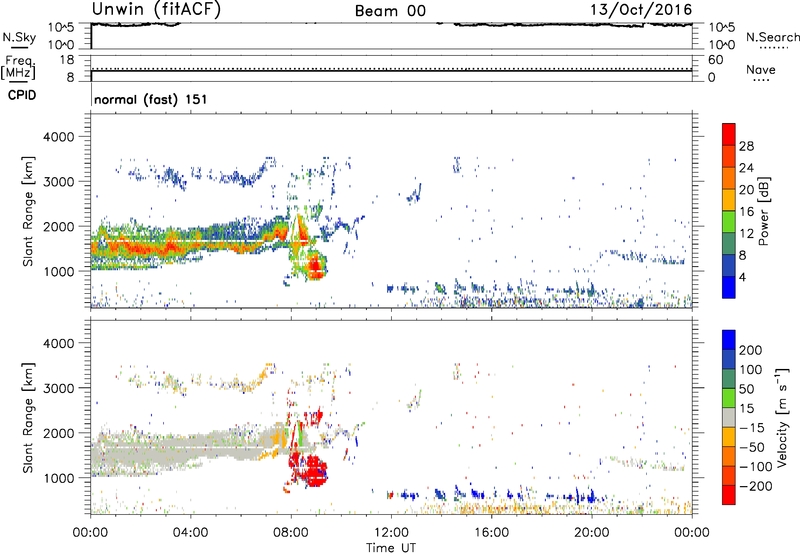The image size is (800, 554).
Task: Click the 'Time UT' axis title
Action: 391,548
